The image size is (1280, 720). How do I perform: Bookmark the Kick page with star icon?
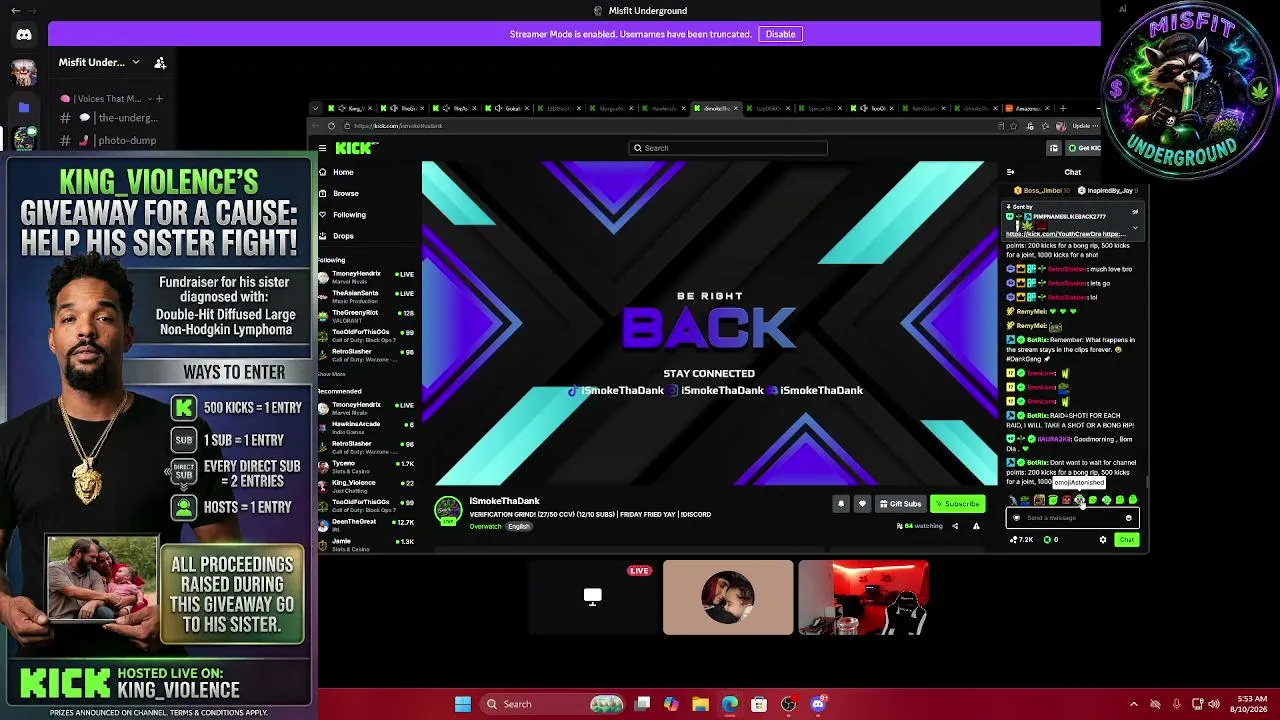pos(1014,126)
